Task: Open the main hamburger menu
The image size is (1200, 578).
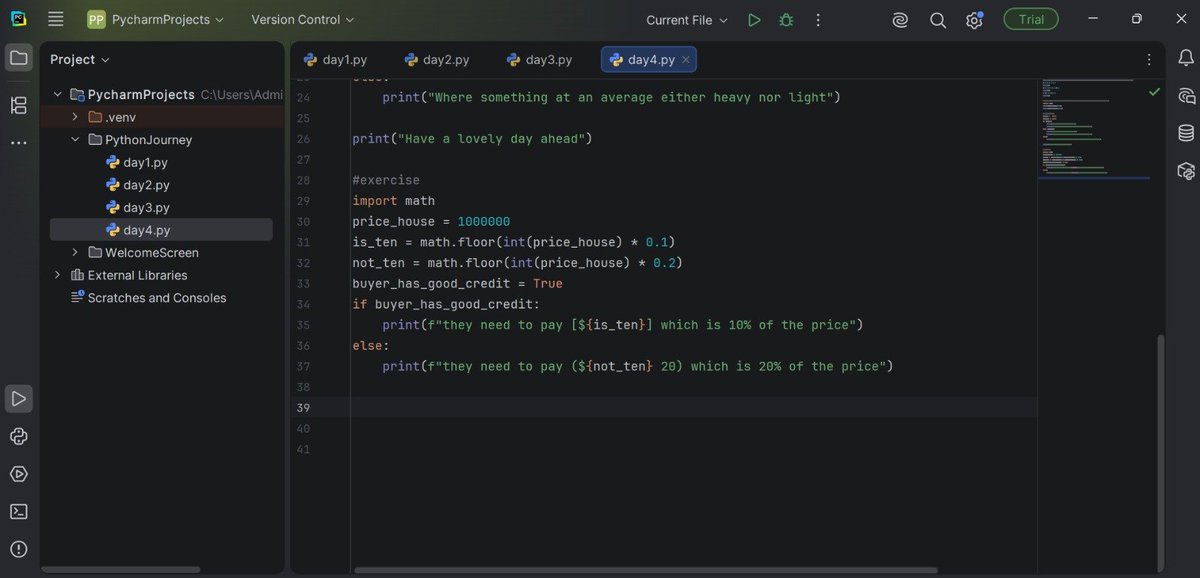Action: pyautogui.click(x=56, y=19)
